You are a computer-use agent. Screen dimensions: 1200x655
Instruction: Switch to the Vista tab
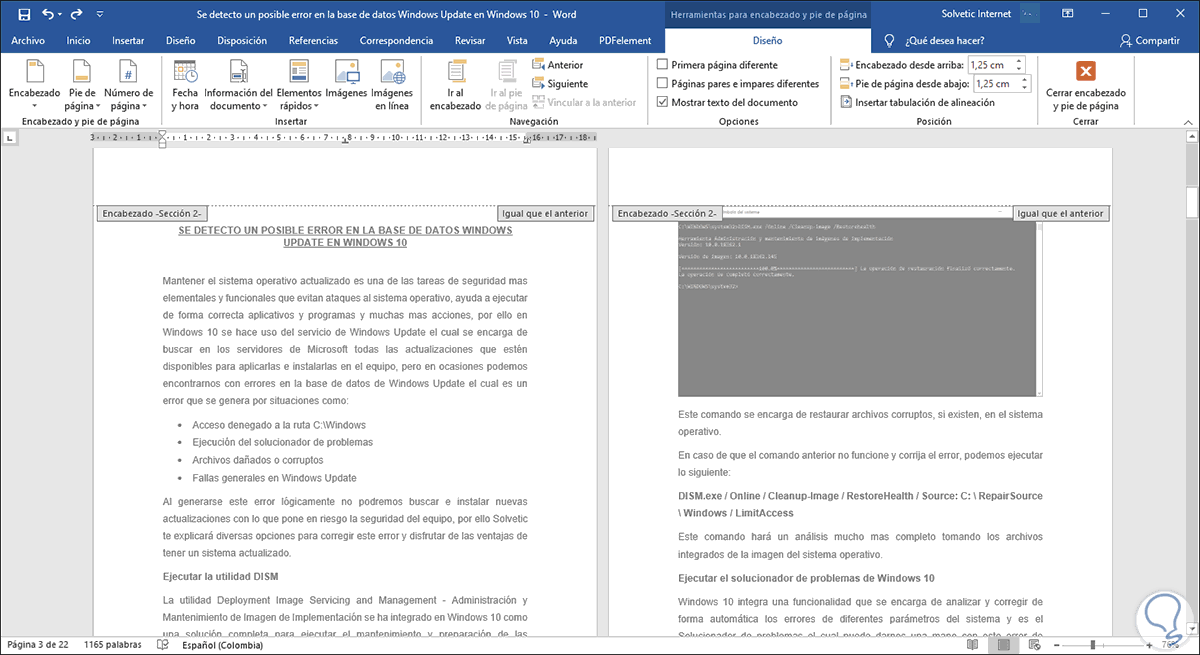tap(517, 41)
